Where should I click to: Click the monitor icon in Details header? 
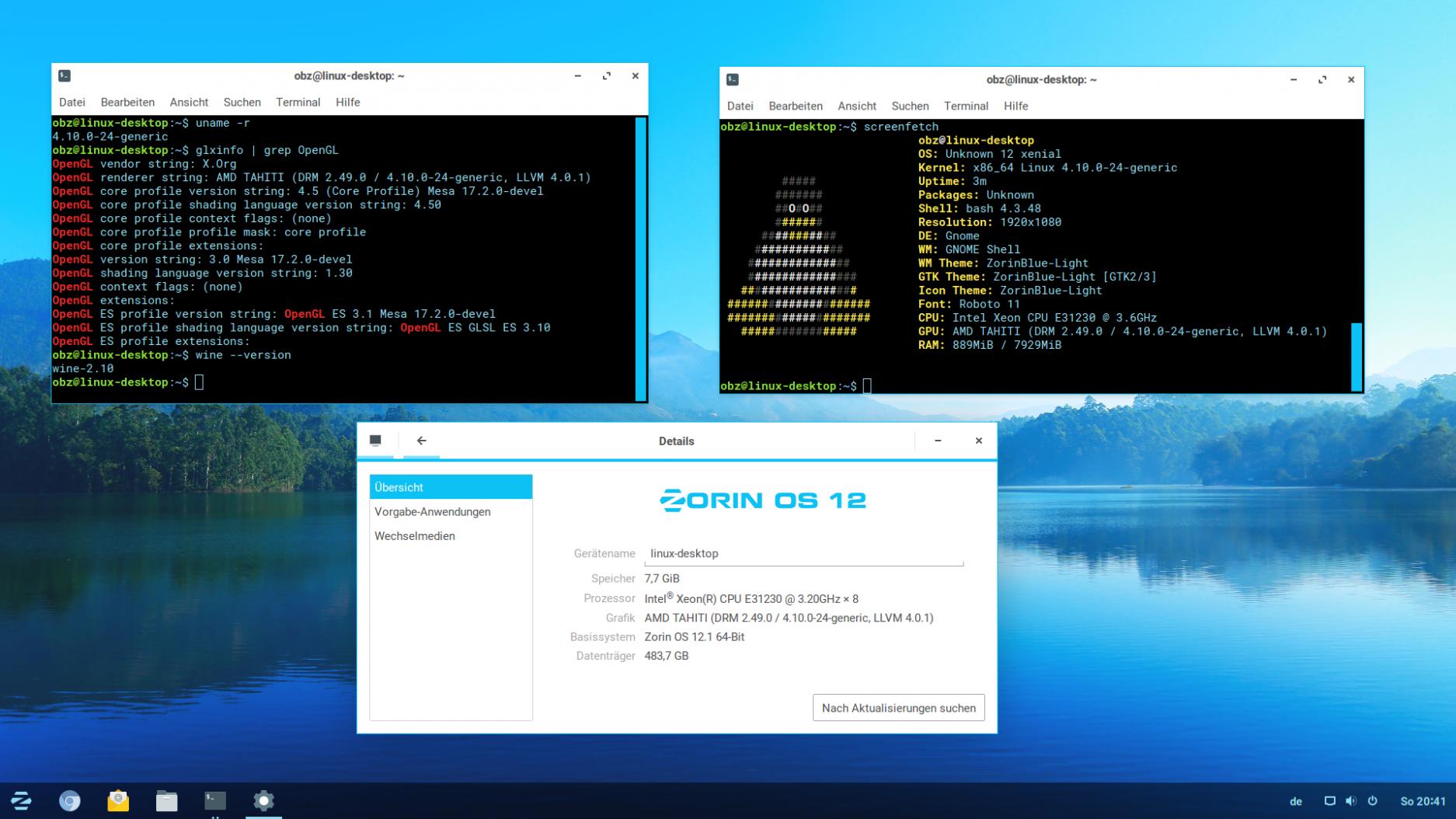pos(375,441)
